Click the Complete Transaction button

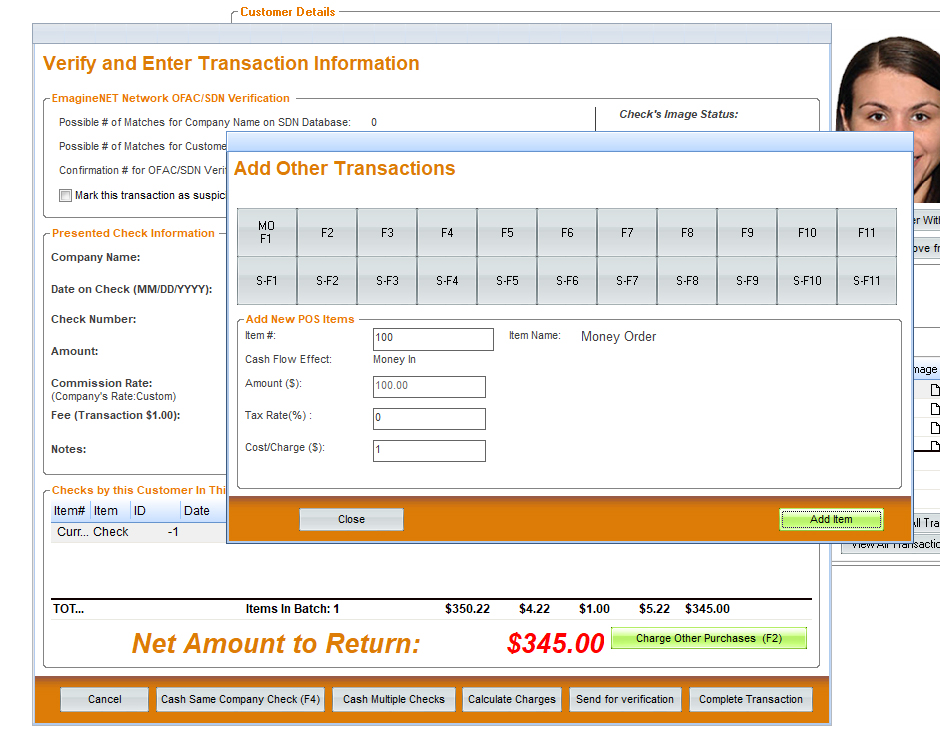point(750,700)
